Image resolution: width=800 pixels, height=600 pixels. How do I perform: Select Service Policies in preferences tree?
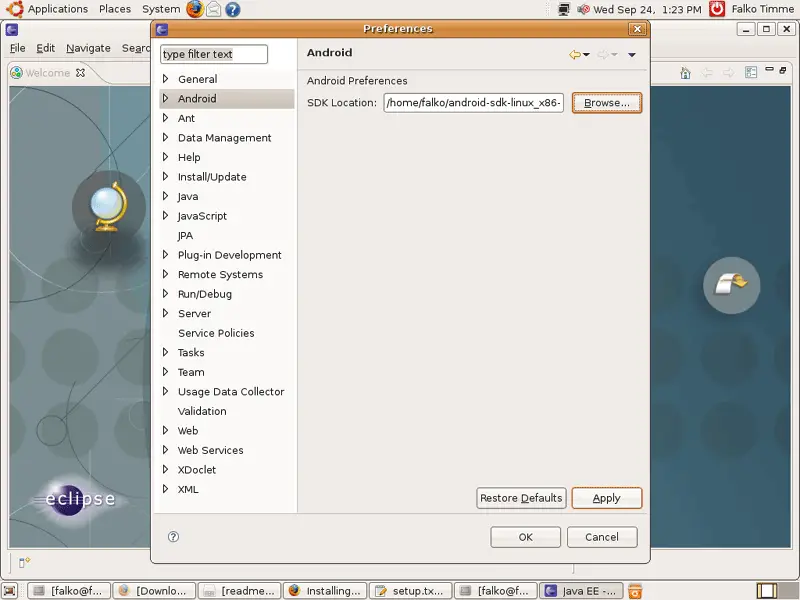point(216,333)
